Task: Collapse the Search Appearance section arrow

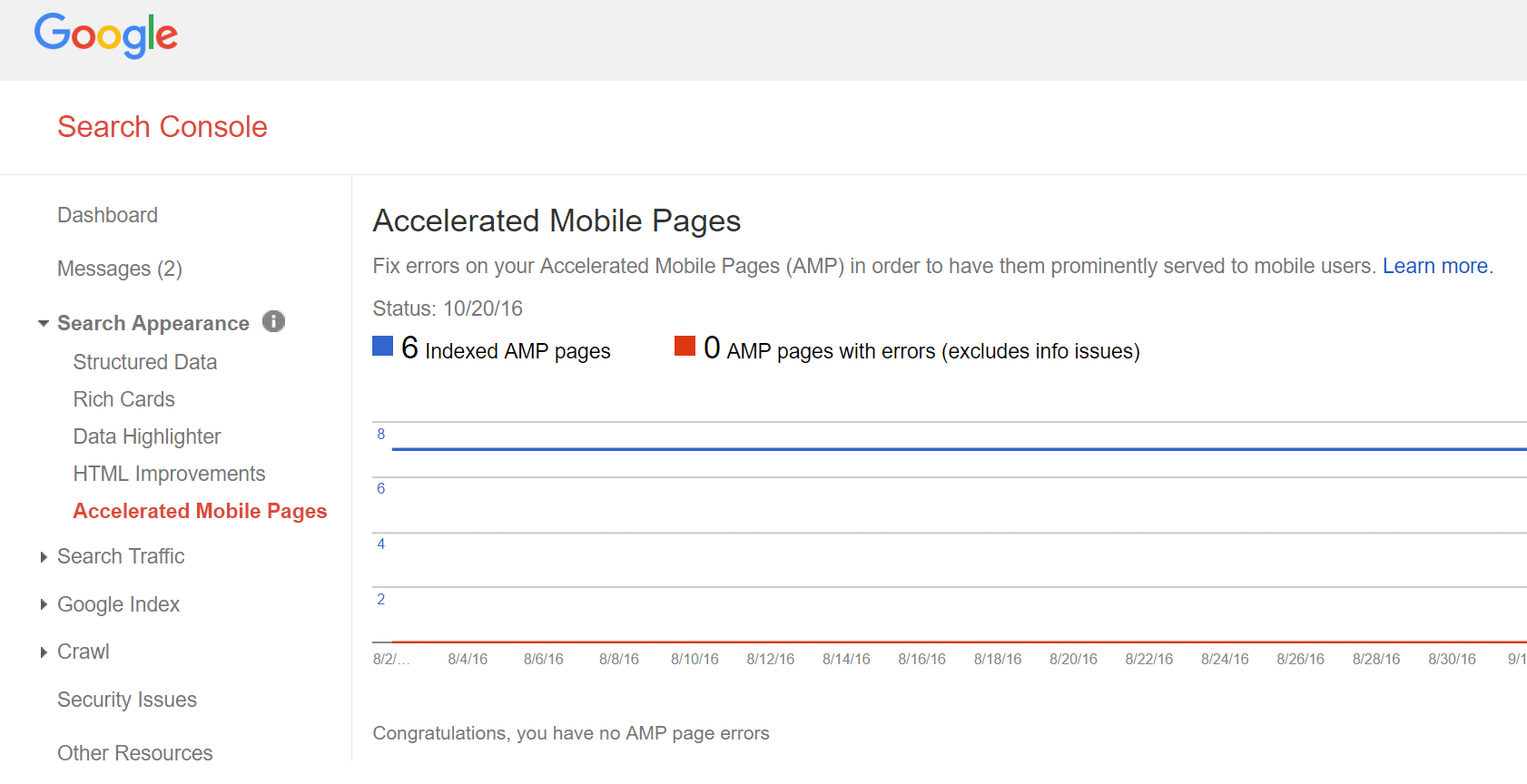Action: click(x=43, y=323)
